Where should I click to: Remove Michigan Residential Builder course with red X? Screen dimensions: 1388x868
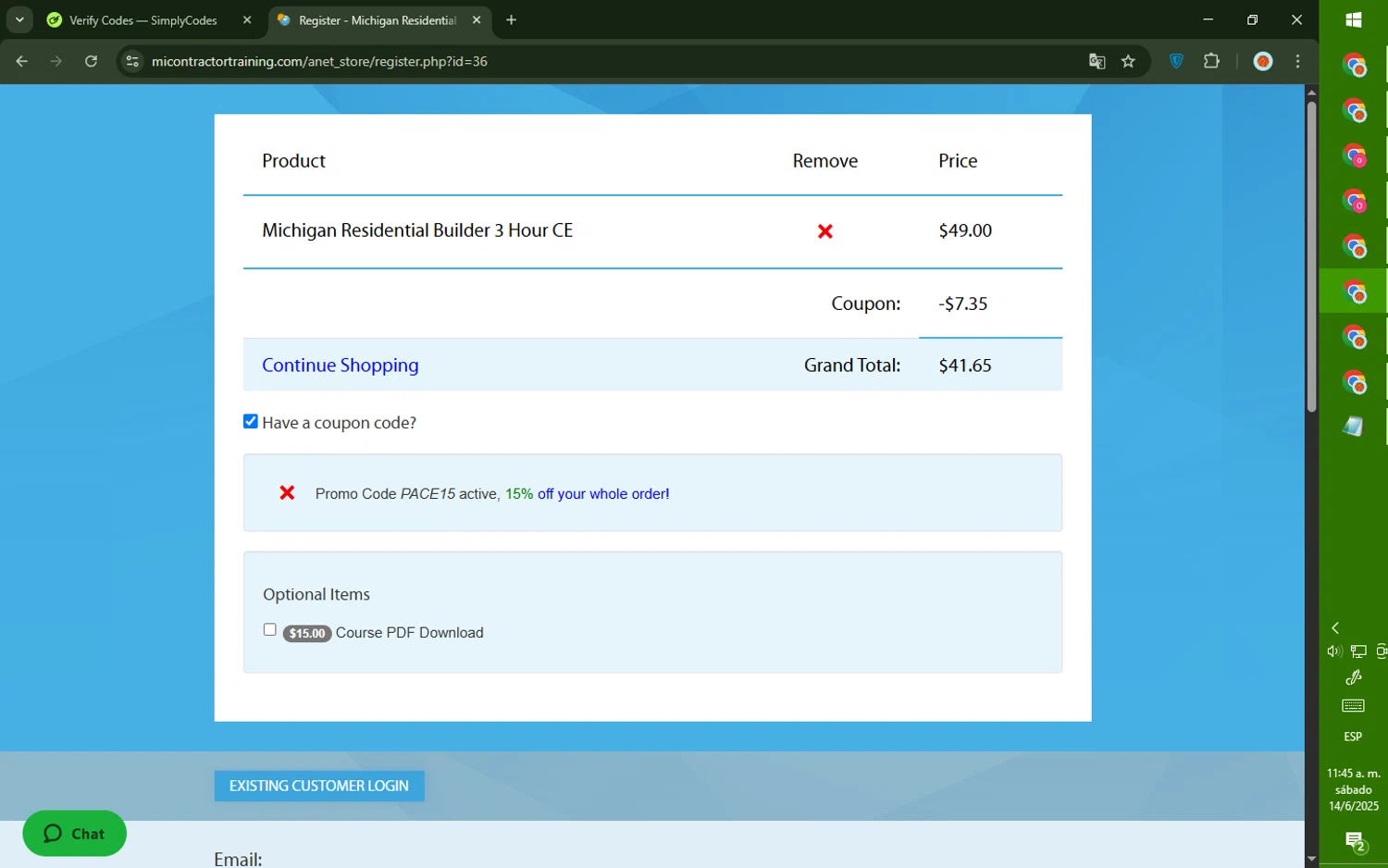coord(825,231)
